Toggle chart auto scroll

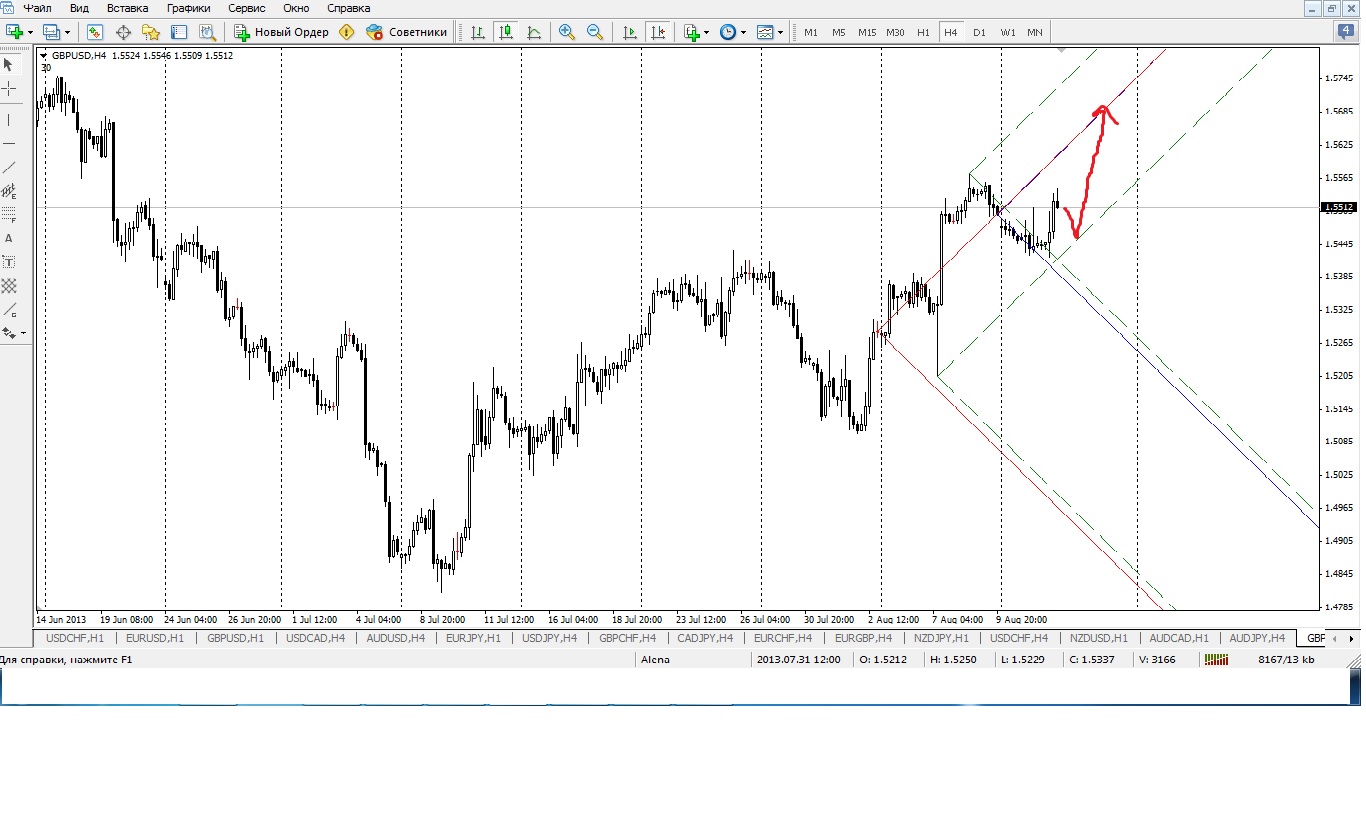click(x=630, y=32)
